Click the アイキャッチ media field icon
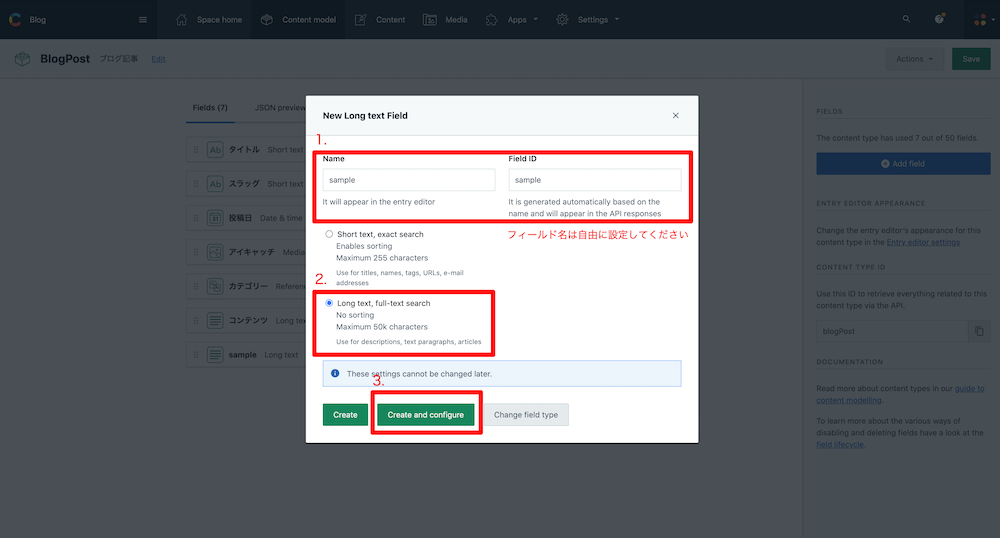 [x=216, y=252]
